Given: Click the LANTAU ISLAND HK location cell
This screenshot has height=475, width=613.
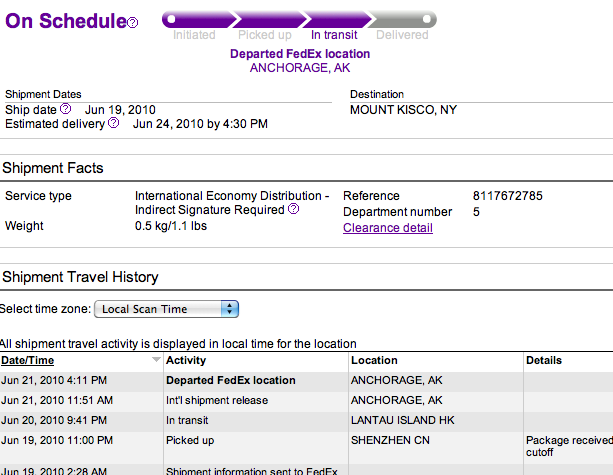Looking at the screenshot, I should (x=400, y=419).
